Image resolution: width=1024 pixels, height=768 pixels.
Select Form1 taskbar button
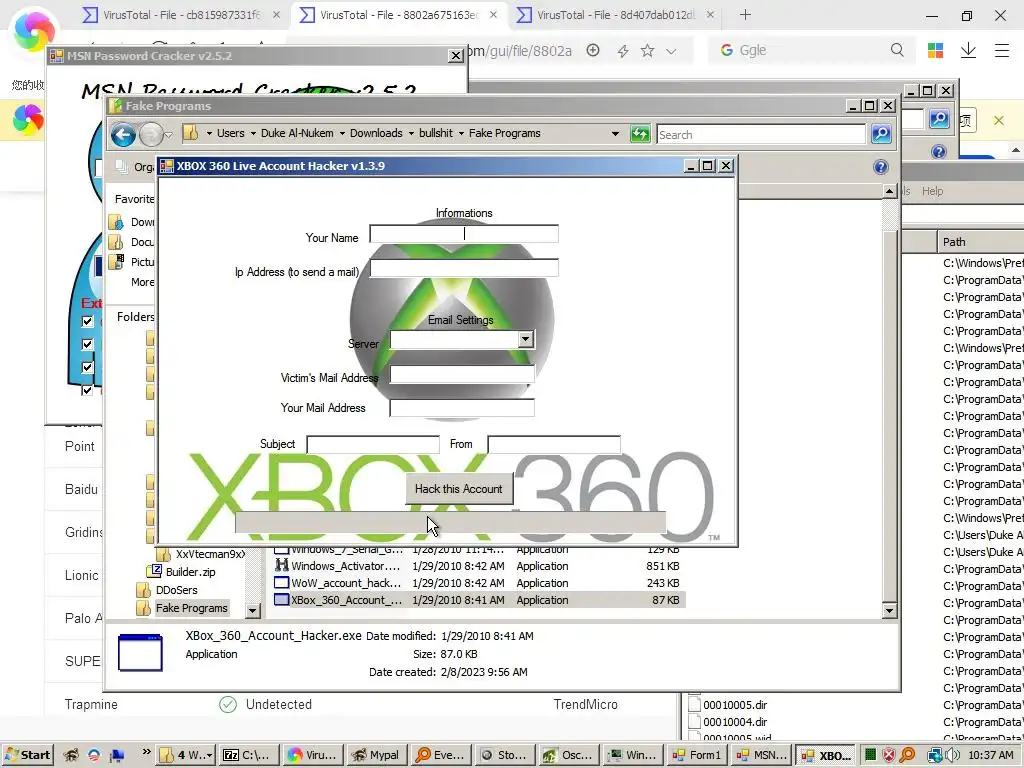(x=697, y=755)
